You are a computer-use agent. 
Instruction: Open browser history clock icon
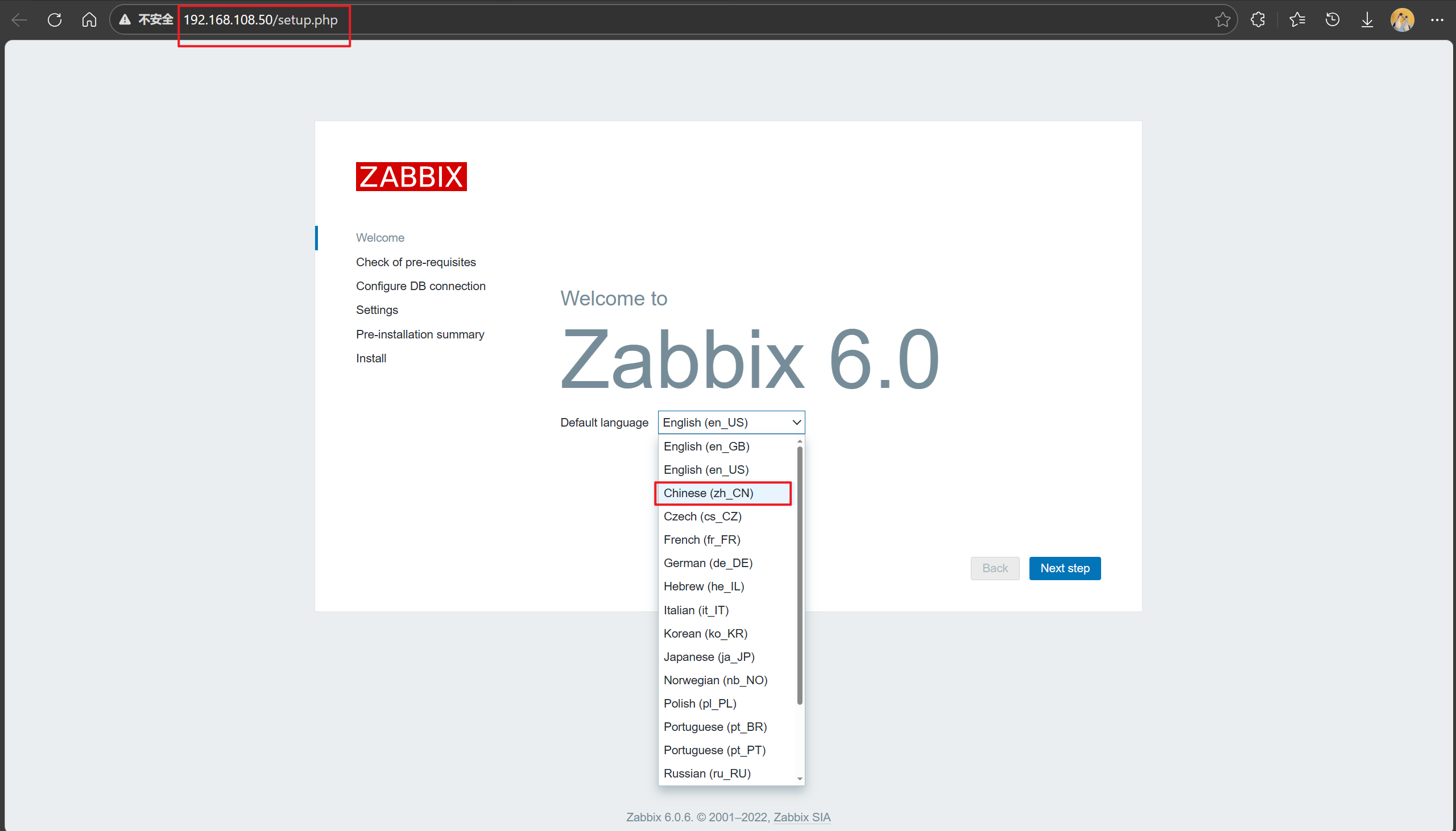click(1332, 20)
